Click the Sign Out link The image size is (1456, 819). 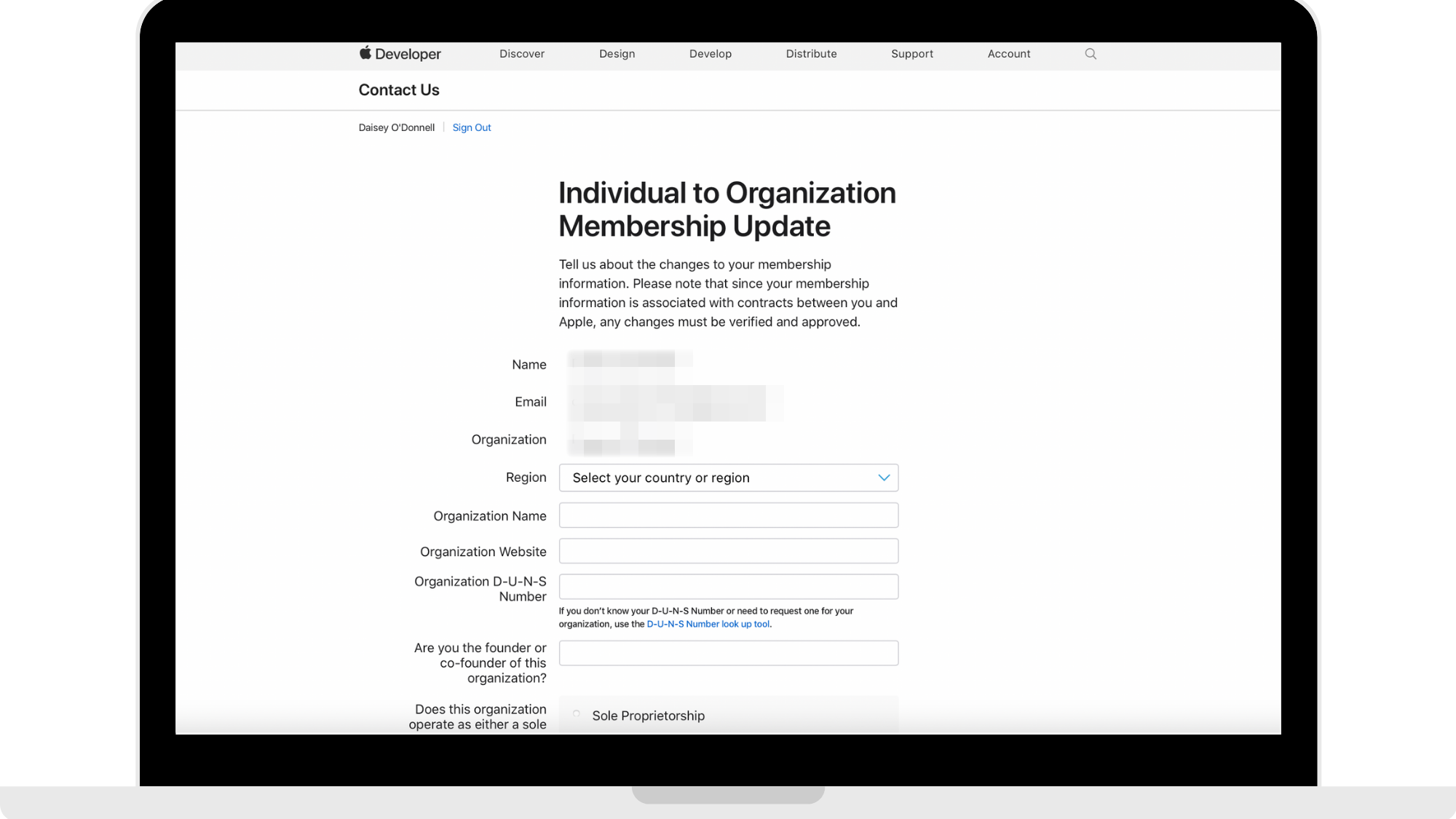pos(472,127)
